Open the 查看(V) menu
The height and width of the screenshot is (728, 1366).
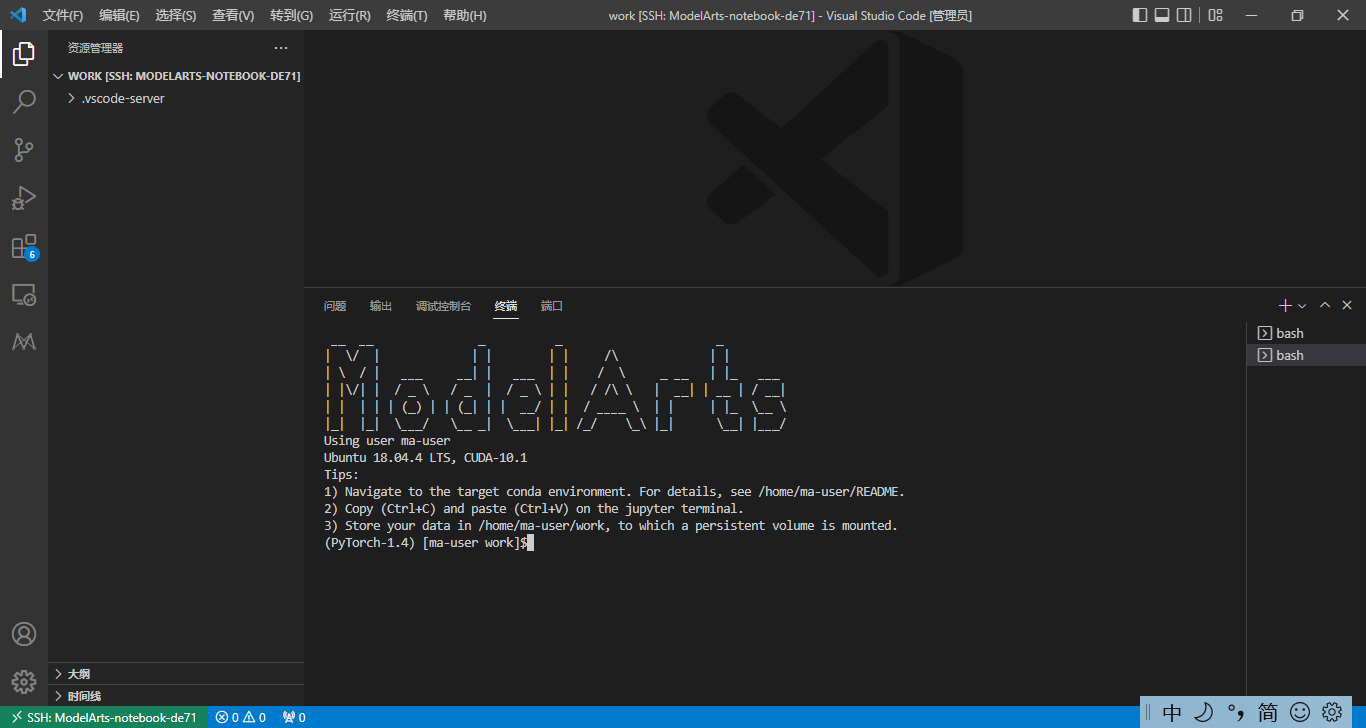coord(233,15)
